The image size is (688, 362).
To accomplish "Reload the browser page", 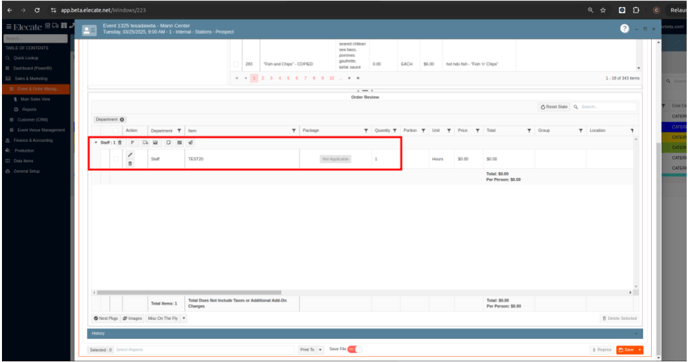I will (37, 10).
